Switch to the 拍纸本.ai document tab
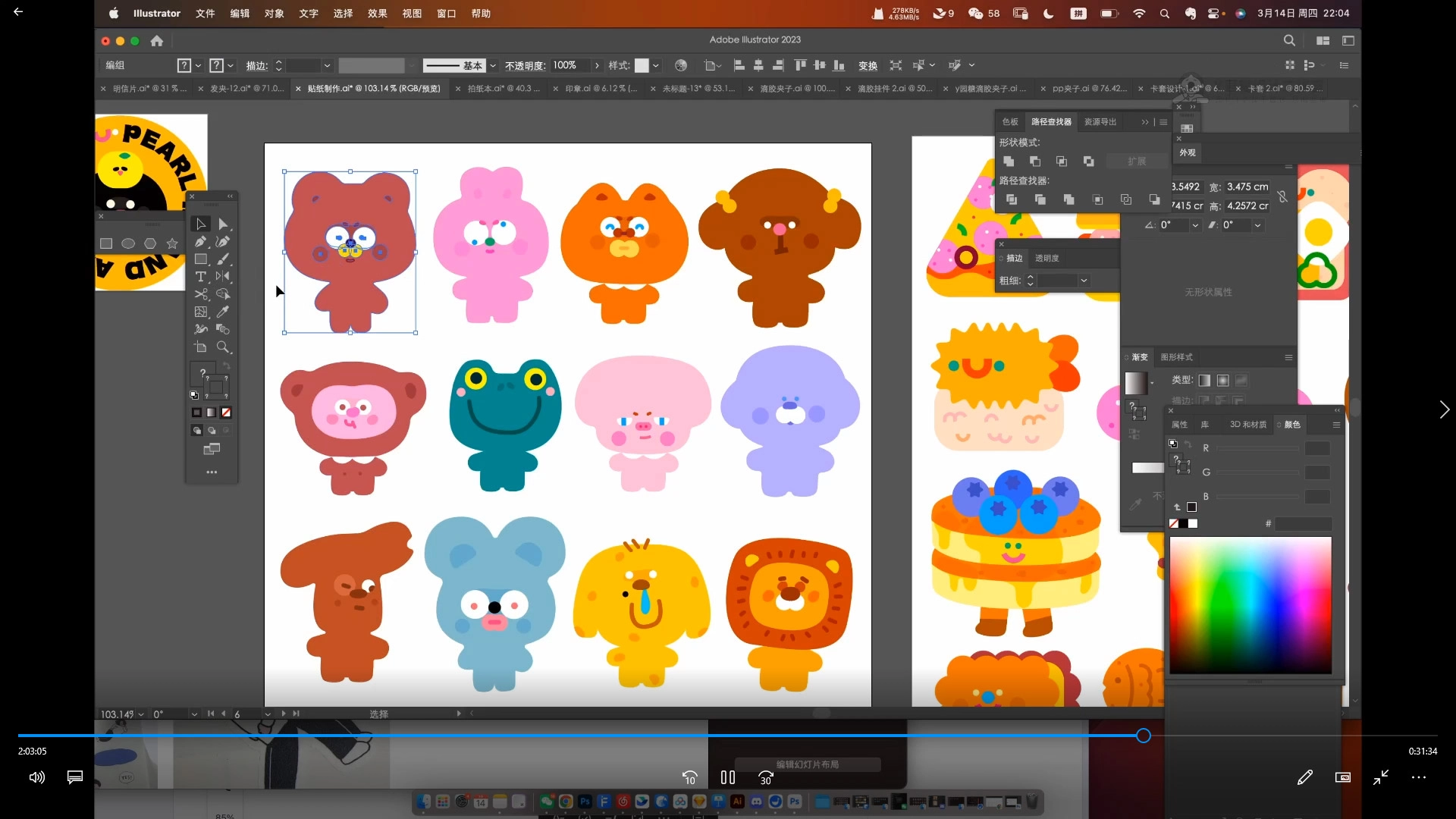This screenshot has width=1456, height=819. 502,89
